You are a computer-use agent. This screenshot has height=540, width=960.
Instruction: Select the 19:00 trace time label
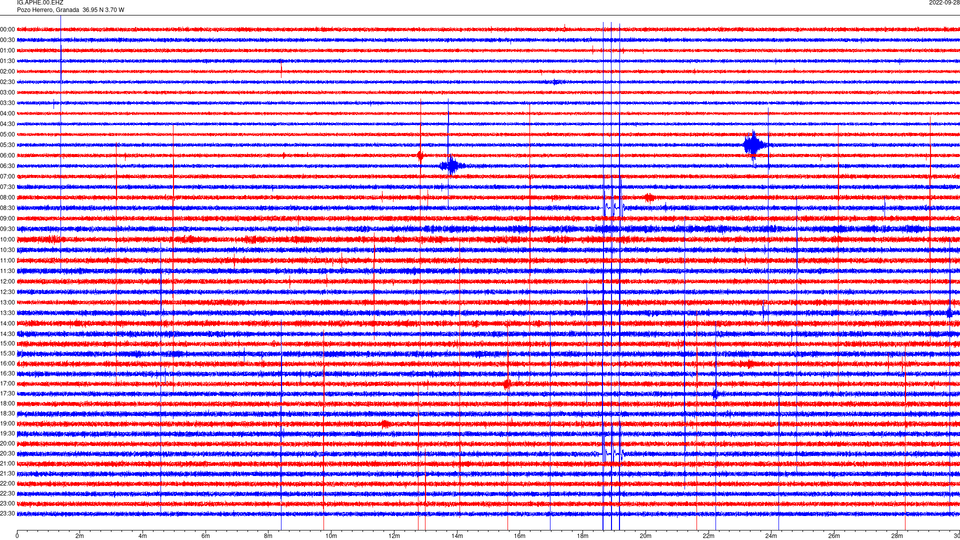[x=7, y=423]
